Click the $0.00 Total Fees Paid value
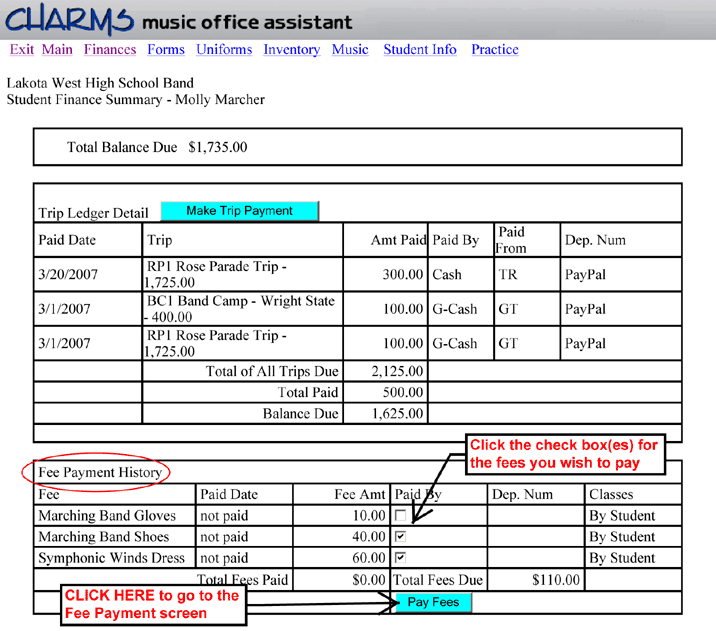Viewport: 716px width, 631px height. (x=369, y=580)
